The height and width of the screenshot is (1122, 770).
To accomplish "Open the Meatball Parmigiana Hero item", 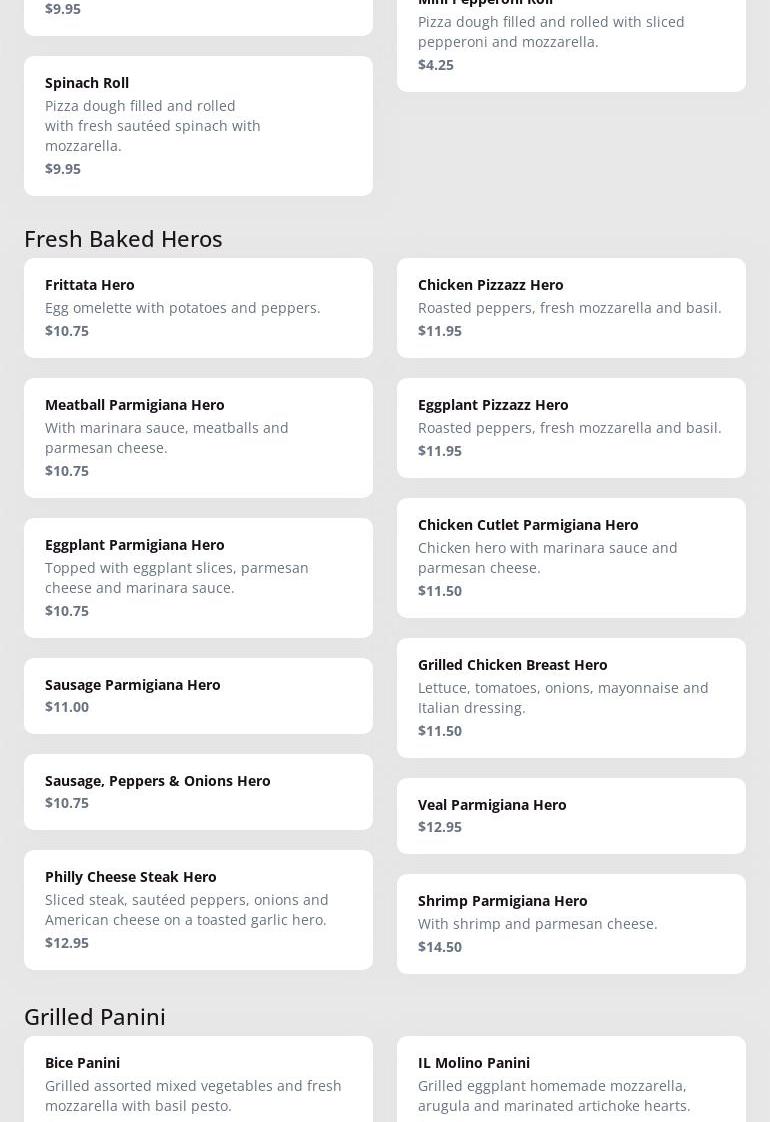I will pyautogui.click(x=198, y=437).
